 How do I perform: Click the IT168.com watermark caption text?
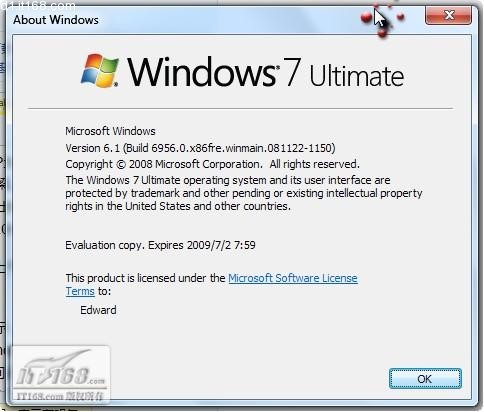click(x=60, y=396)
